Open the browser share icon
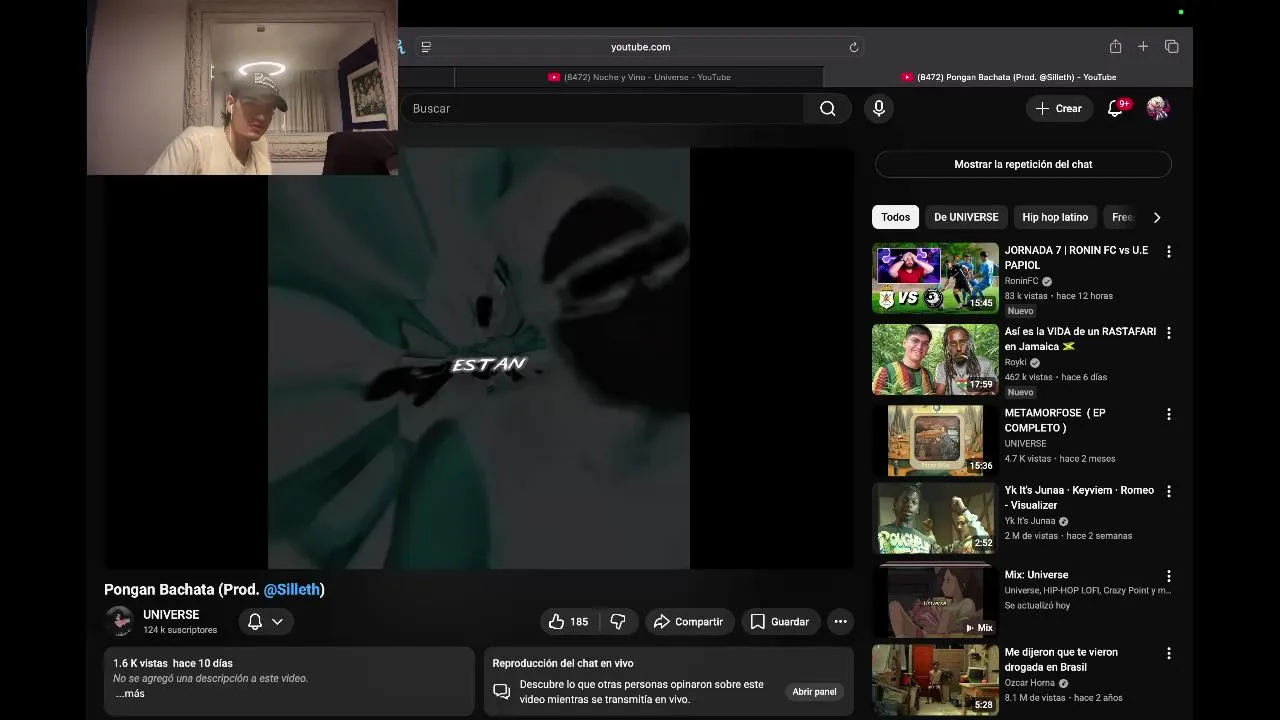 (1115, 47)
